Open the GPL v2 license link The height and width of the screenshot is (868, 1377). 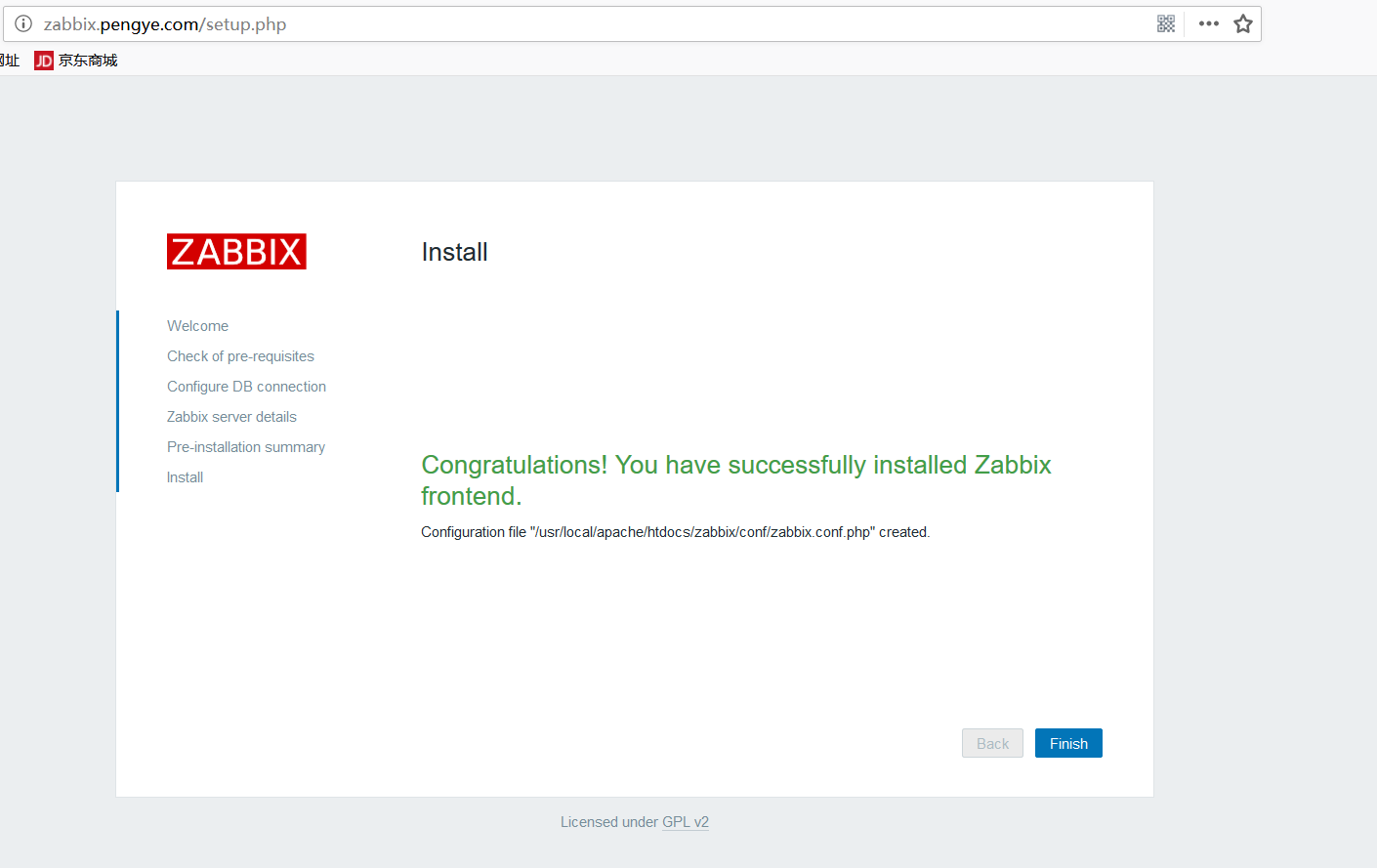point(686,822)
